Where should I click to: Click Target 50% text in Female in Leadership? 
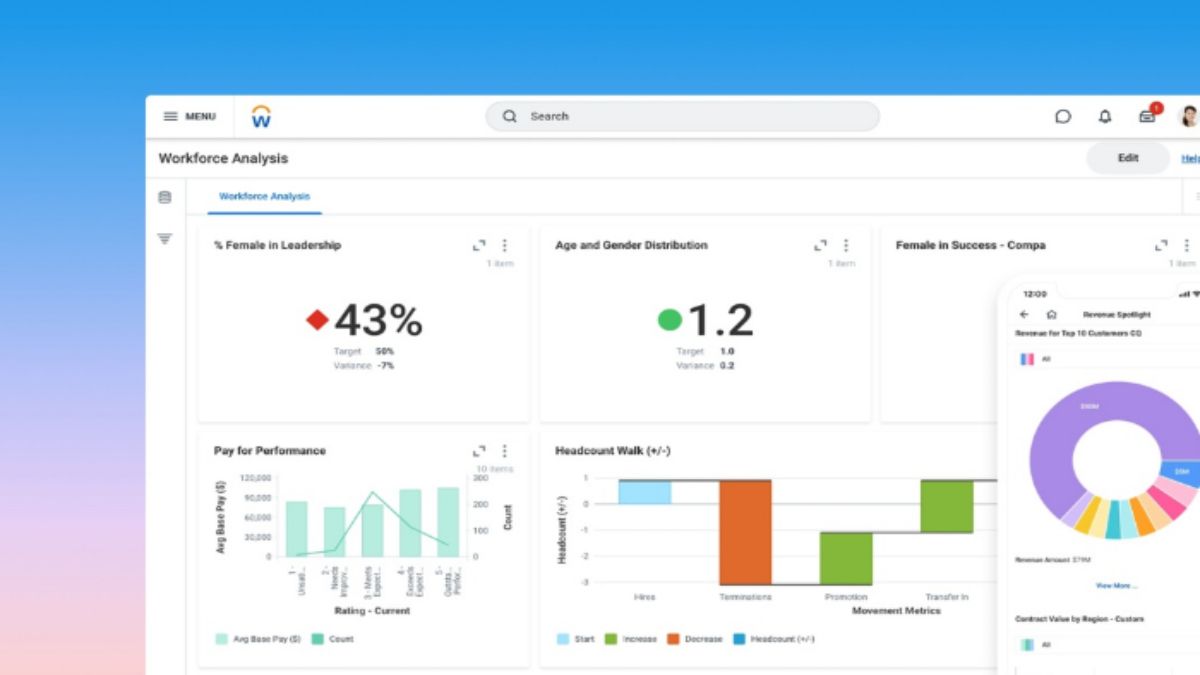click(364, 352)
